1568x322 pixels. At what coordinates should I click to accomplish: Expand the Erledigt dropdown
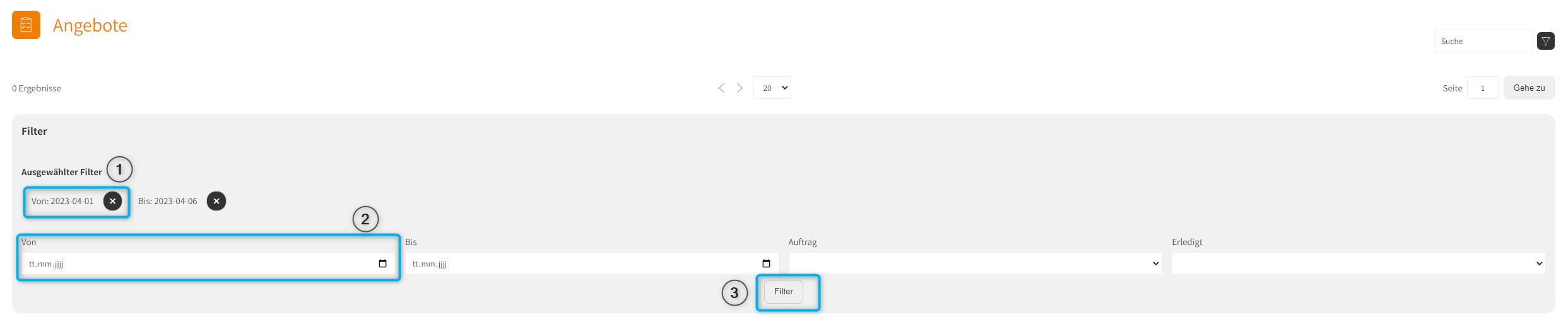click(1358, 263)
